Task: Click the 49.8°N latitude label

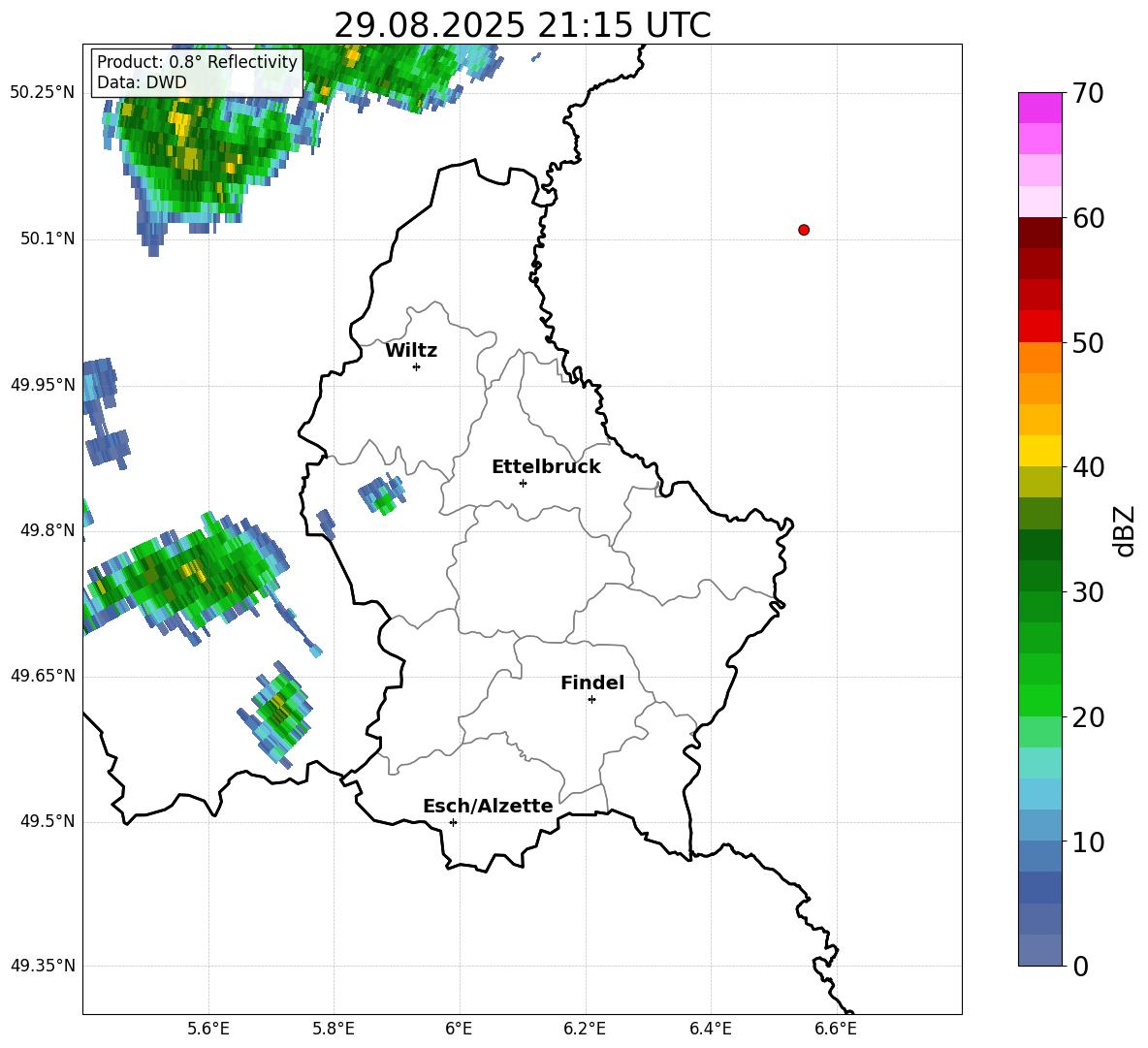Action: [x=48, y=530]
